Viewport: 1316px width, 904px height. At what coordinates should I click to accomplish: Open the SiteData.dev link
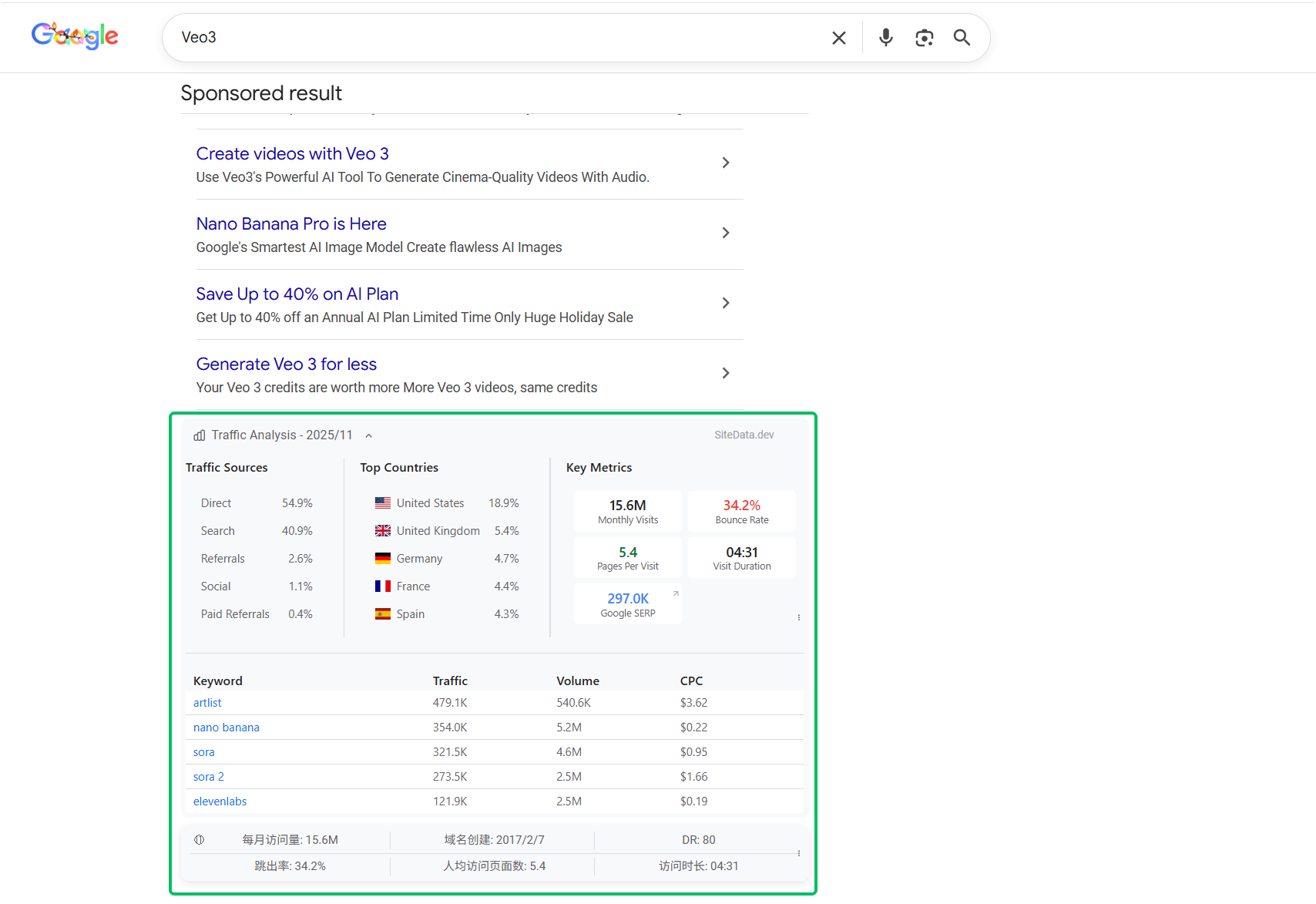744,435
